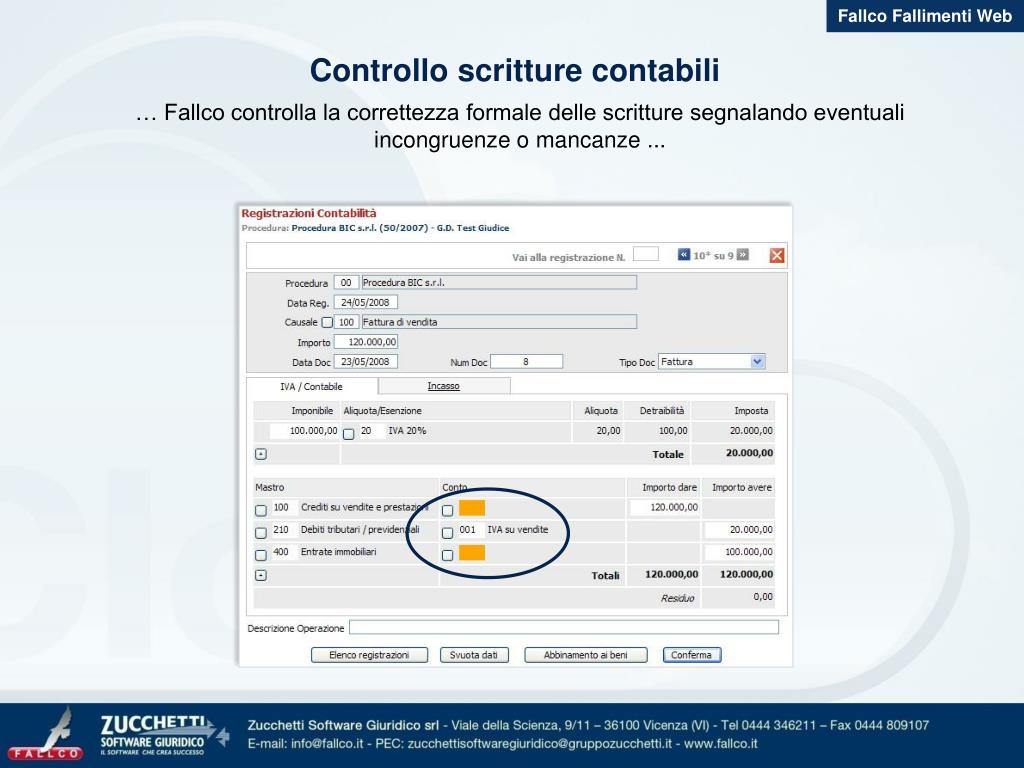1024x768 pixels.
Task: Add a Mastro row with the plus icon under Entrate immobiliari
Action: click(261, 575)
